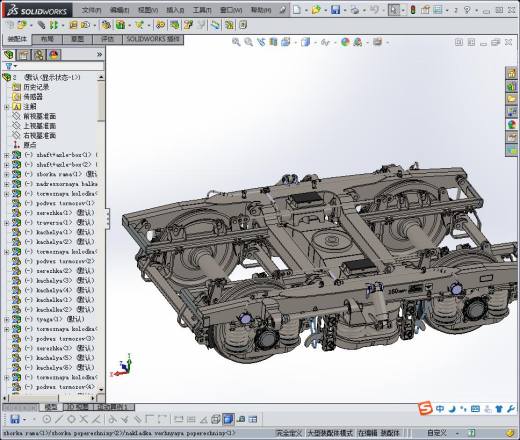Open the FeatureManager design tree tab icon
The height and width of the screenshot is (440, 520).
tap(9, 55)
